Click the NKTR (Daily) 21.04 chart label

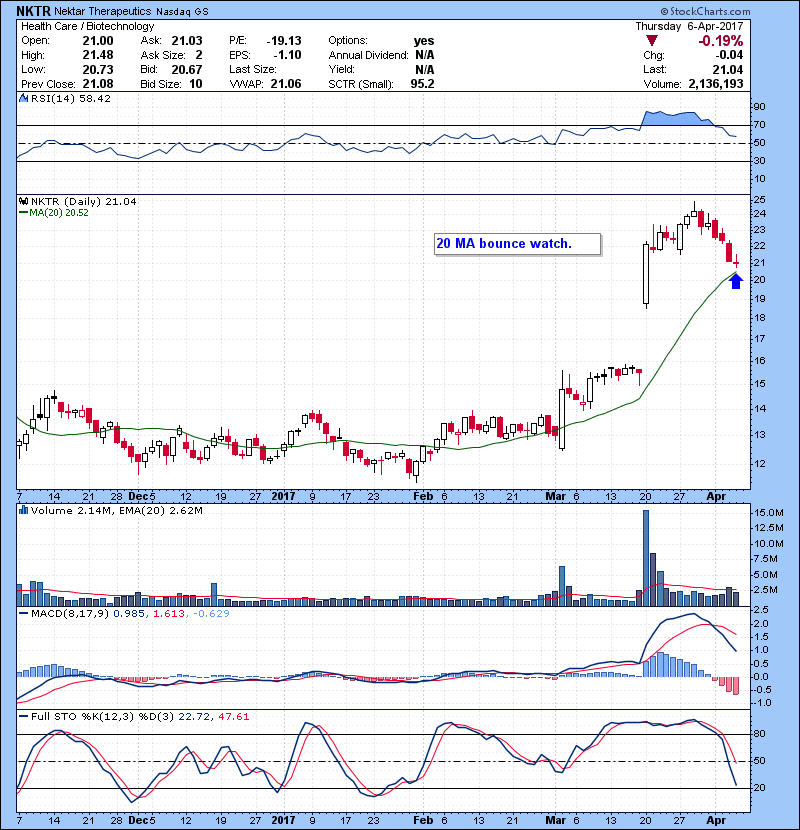coord(84,201)
